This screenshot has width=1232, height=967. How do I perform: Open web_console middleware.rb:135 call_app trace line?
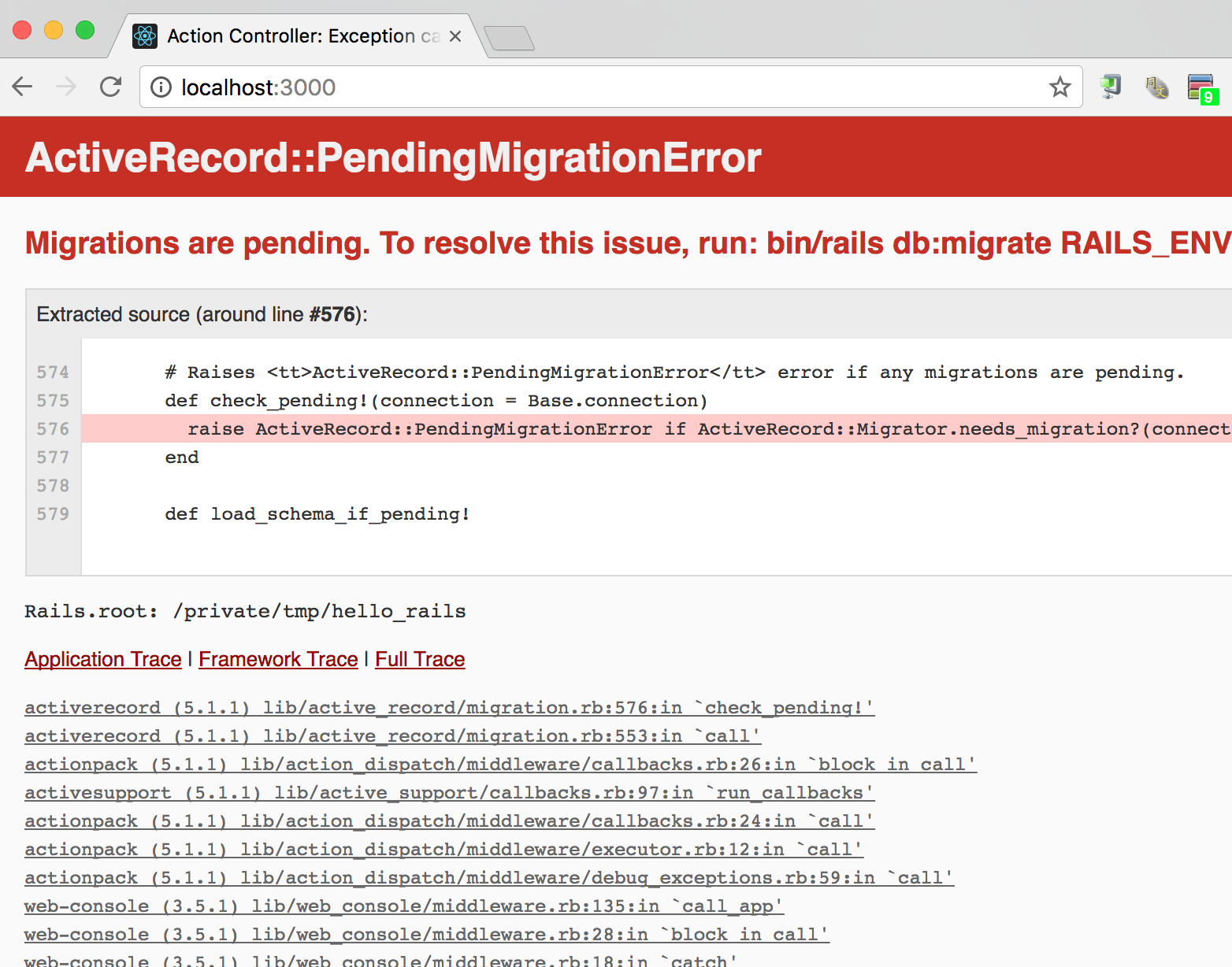point(403,906)
